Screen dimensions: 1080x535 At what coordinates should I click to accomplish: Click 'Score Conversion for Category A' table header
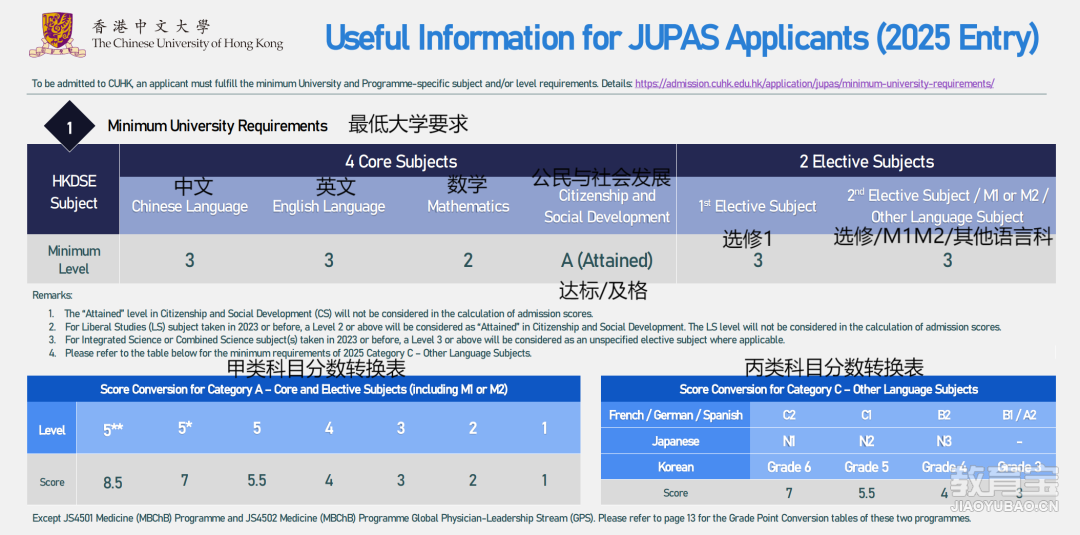point(304,390)
